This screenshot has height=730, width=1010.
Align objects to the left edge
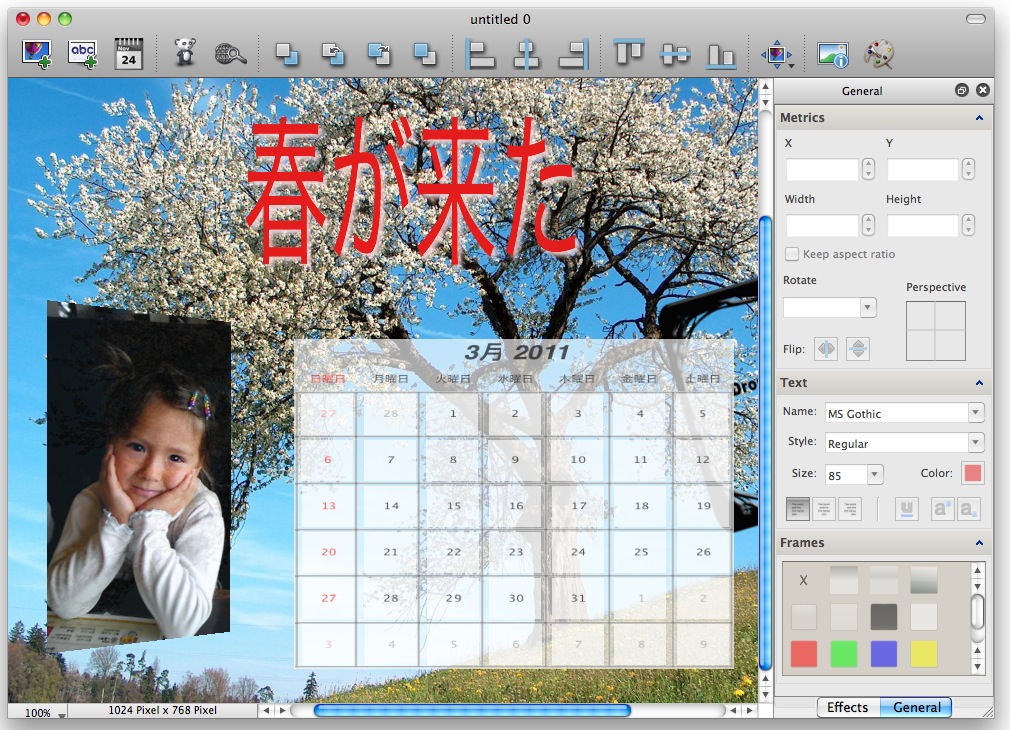pos(480,54)
